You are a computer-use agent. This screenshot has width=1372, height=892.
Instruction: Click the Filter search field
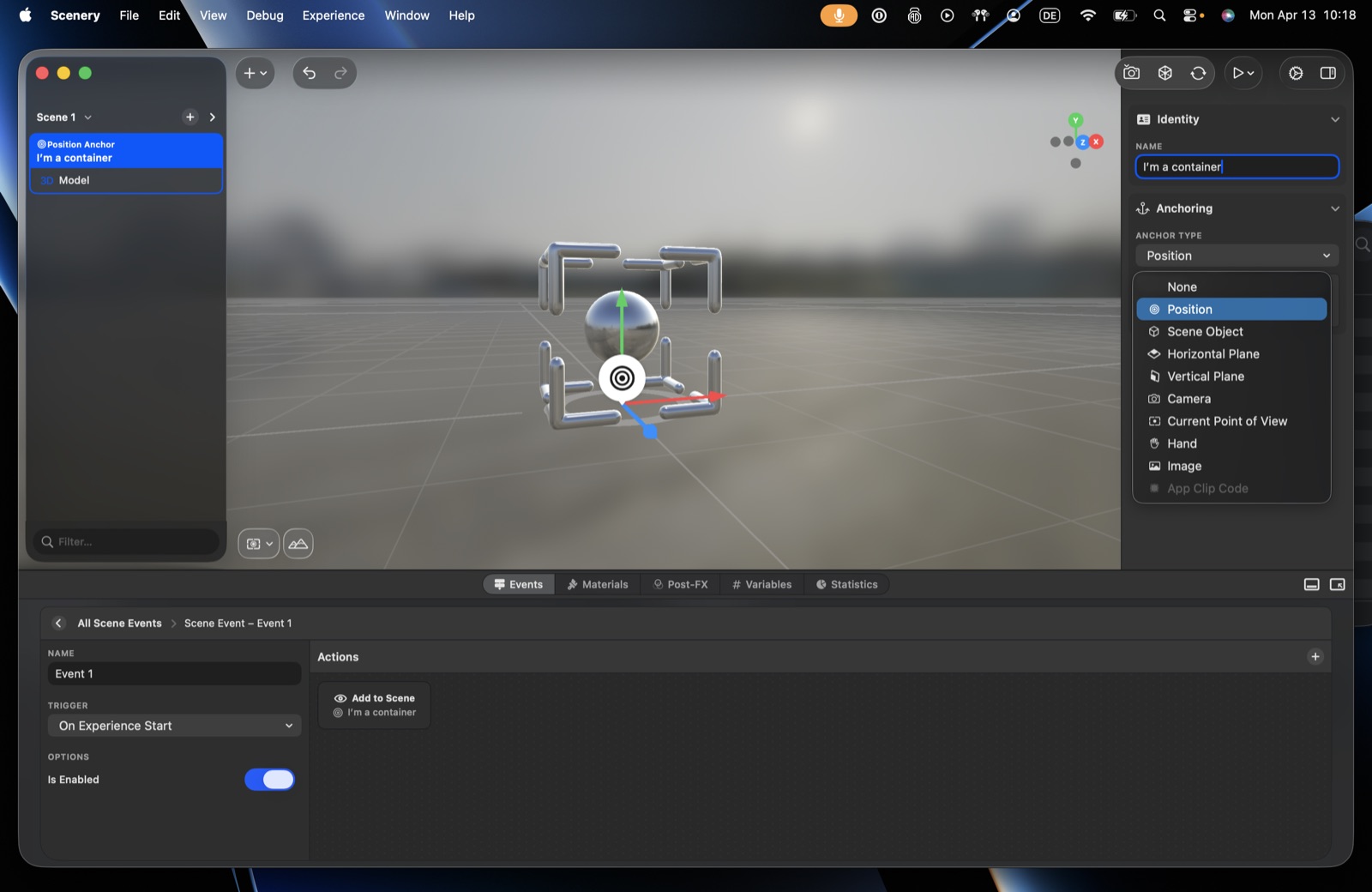(127, 541)
